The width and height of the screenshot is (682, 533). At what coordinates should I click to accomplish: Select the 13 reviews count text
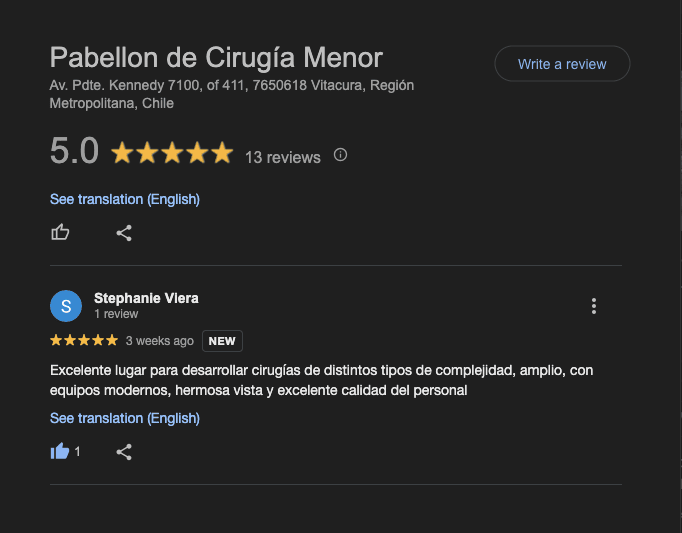point(283,157)
